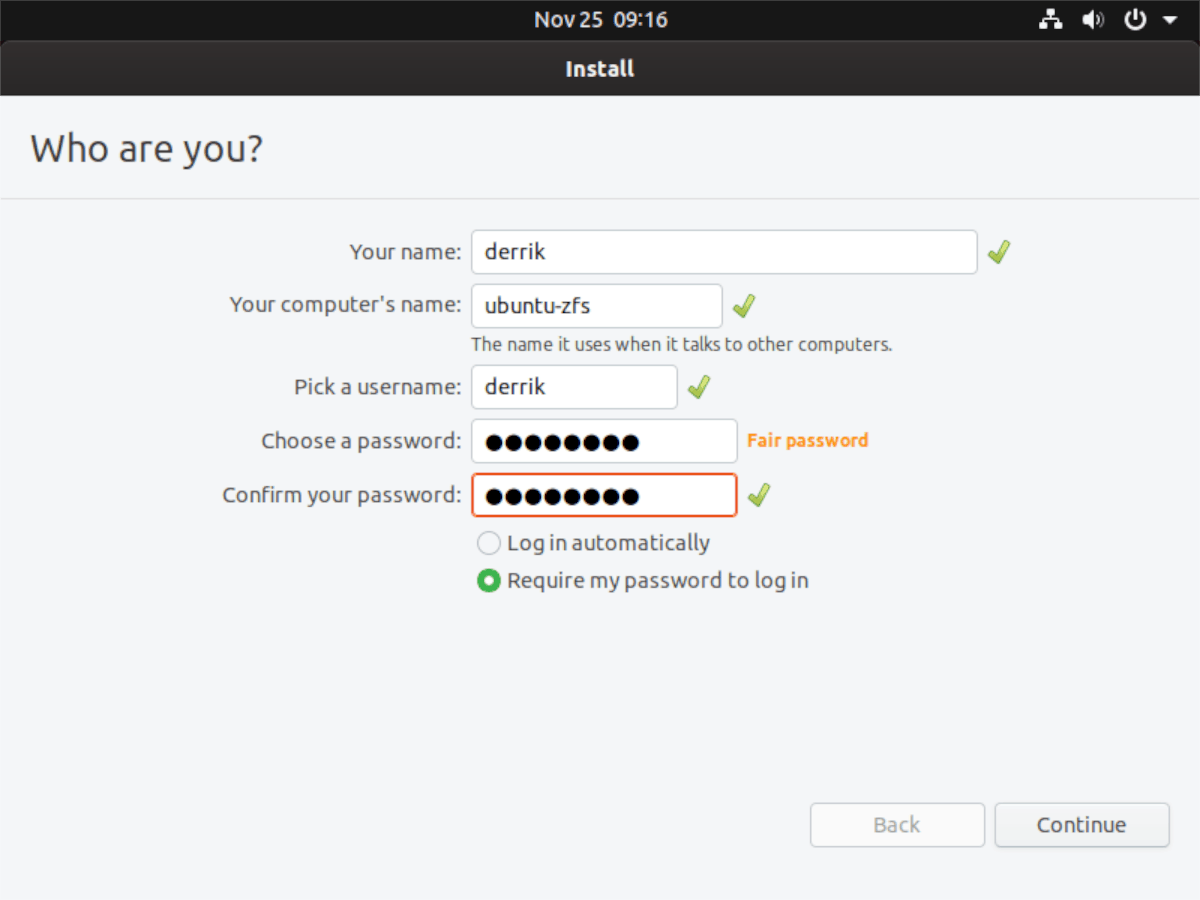Click the volume speaker icon

point(1093,20)
